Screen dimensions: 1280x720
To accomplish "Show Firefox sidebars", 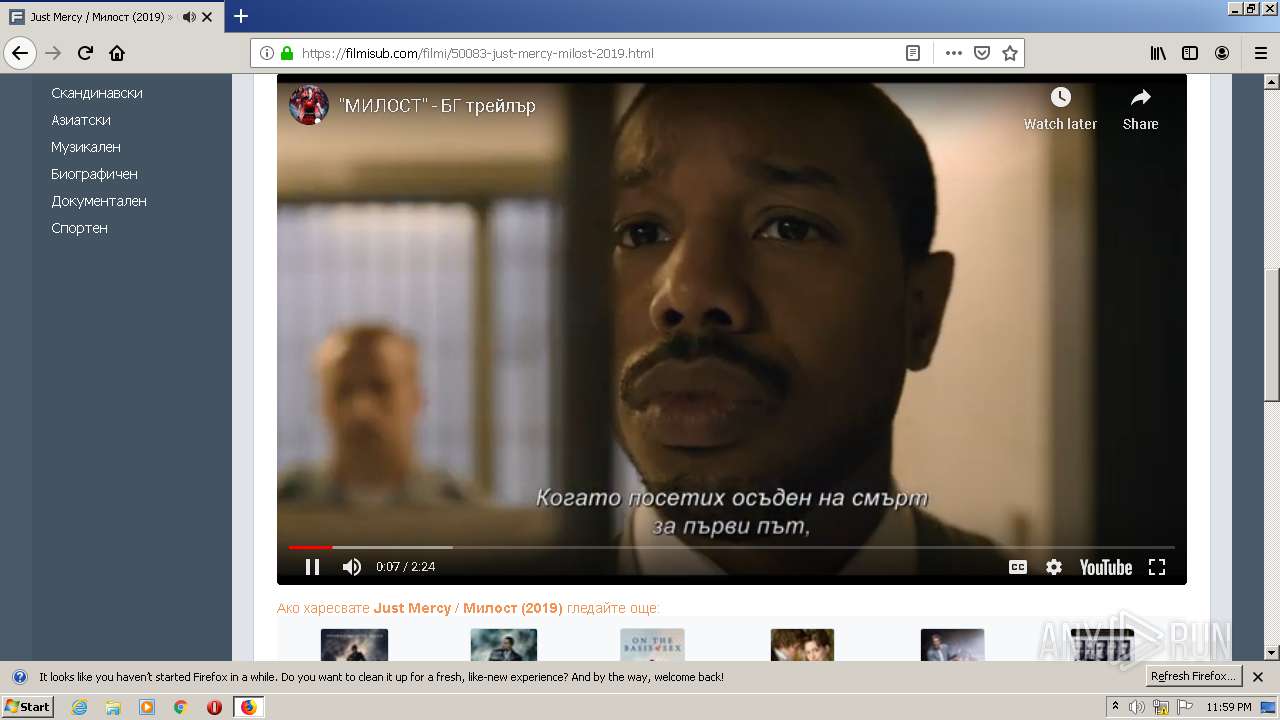I will point(1190,53).
